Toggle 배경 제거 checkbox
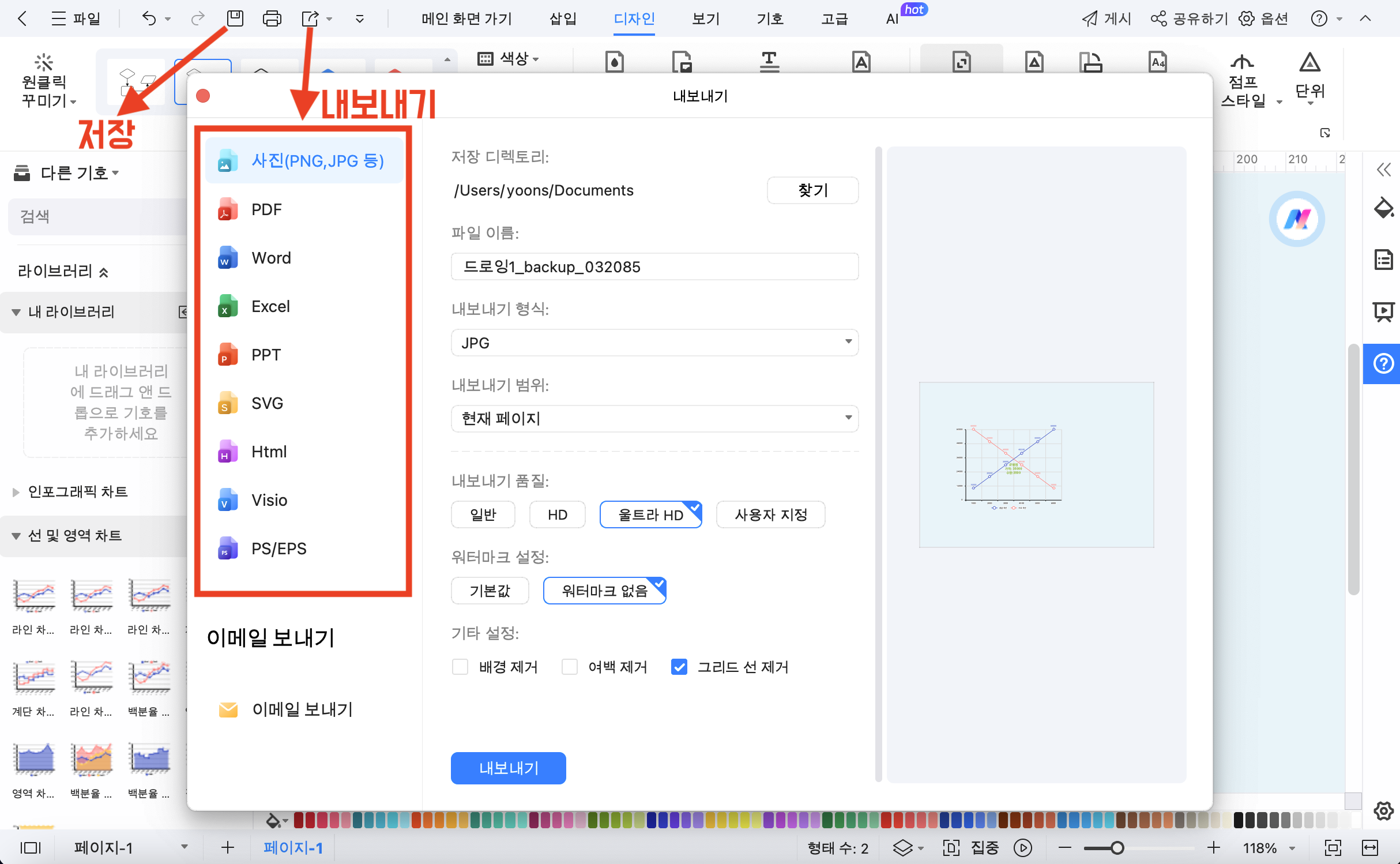 461,666
